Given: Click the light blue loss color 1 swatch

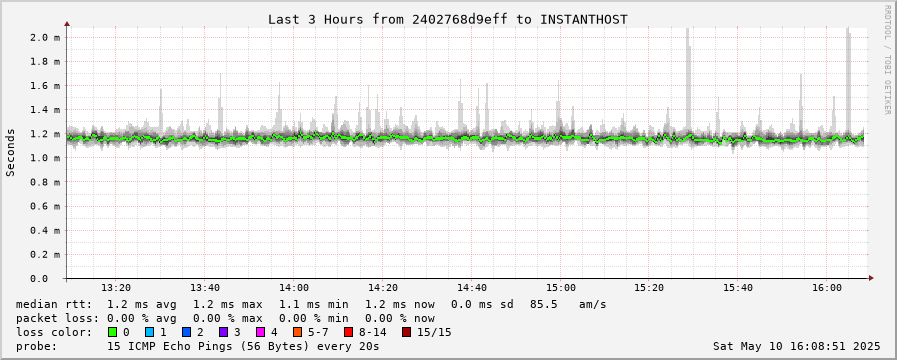Looking at the screenshot, I should (149, 332).
